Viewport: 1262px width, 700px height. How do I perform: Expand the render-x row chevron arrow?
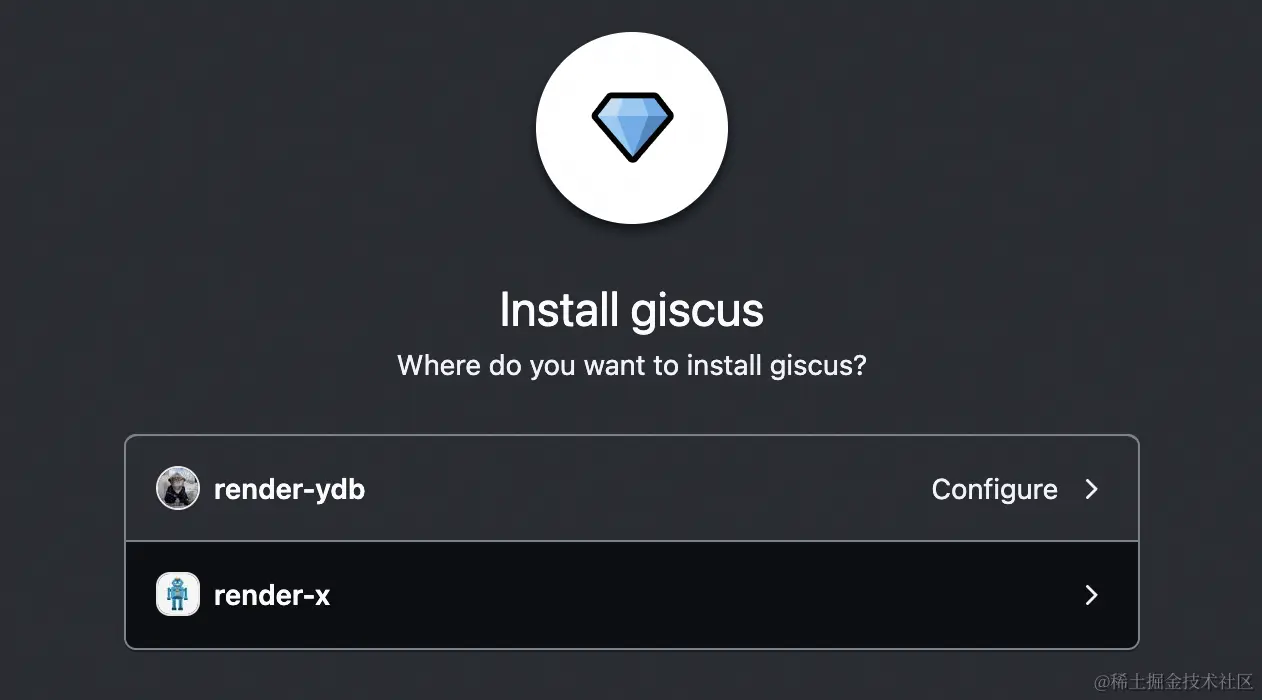[x=1092, y=595]
